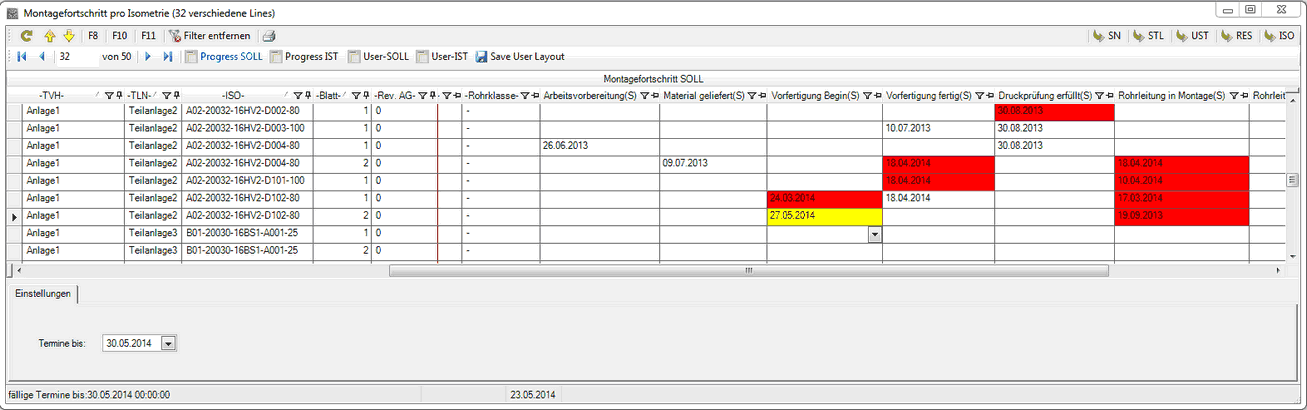Viewport: 1307px width, 410px height.
Task: Open the Termine bis date dropdown
Action: coord(167,344)
